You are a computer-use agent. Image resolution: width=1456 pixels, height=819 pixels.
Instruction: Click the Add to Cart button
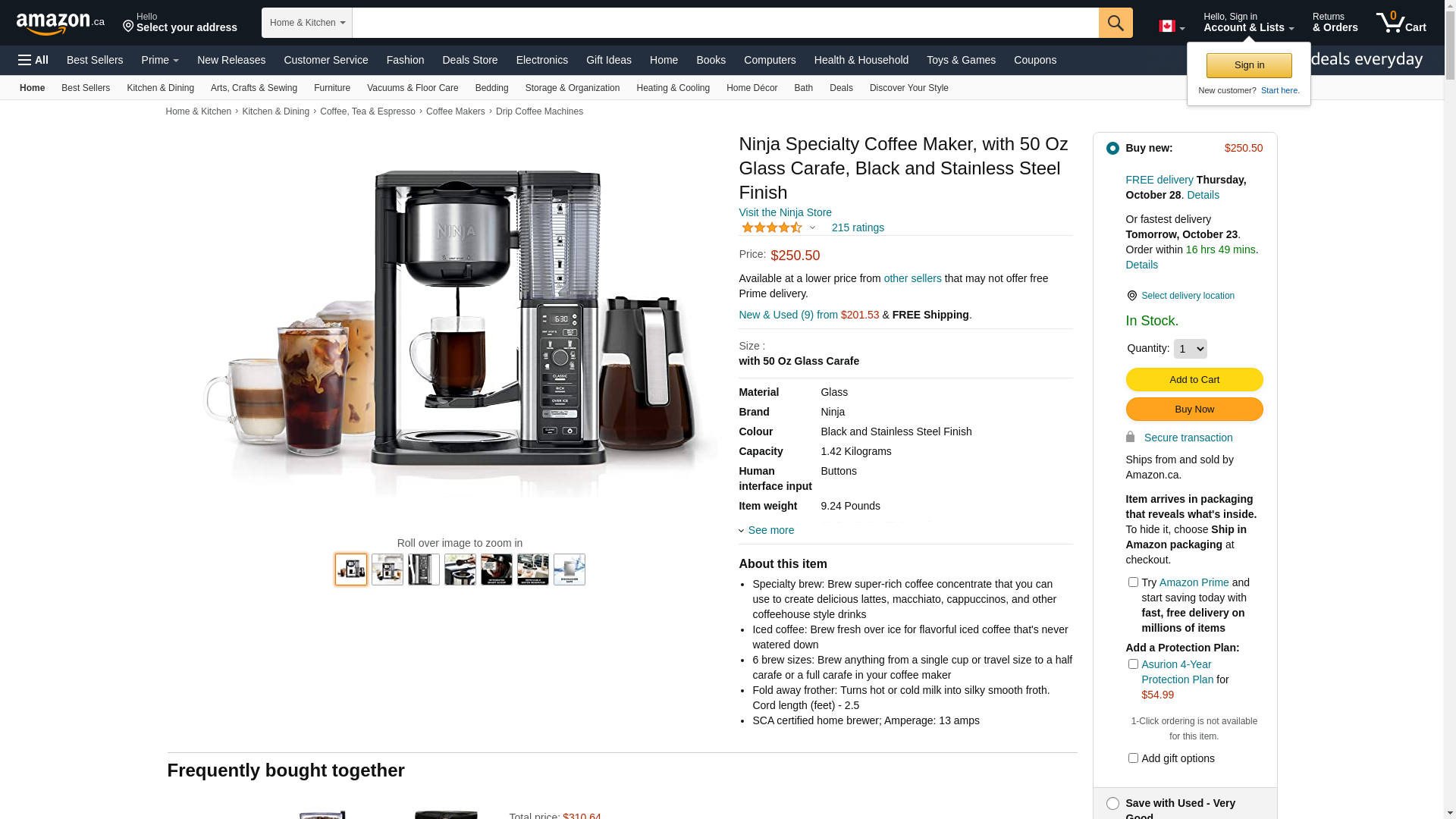point(1194,380)
